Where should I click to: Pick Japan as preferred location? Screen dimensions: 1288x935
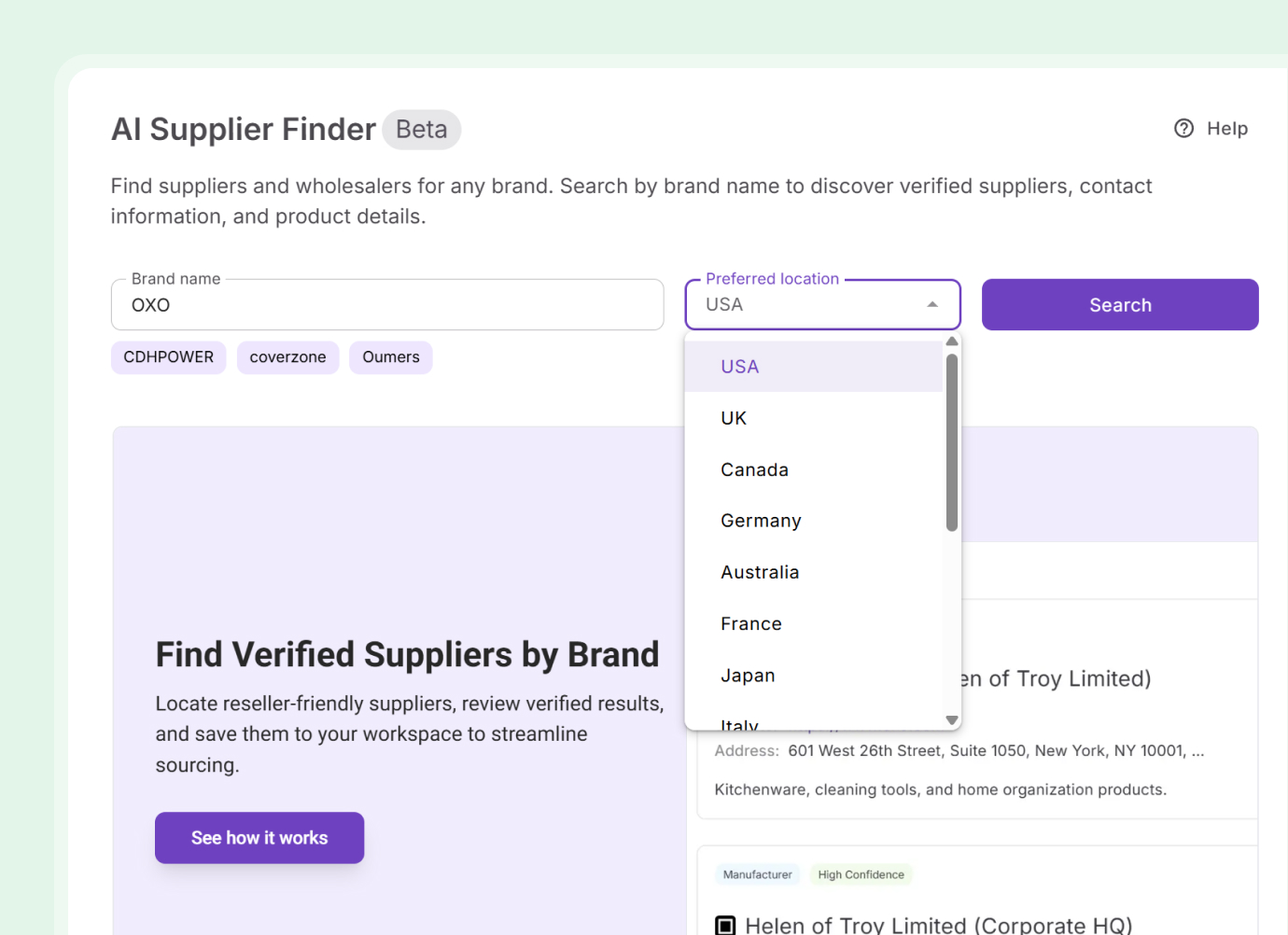click(x=748, y=676)
